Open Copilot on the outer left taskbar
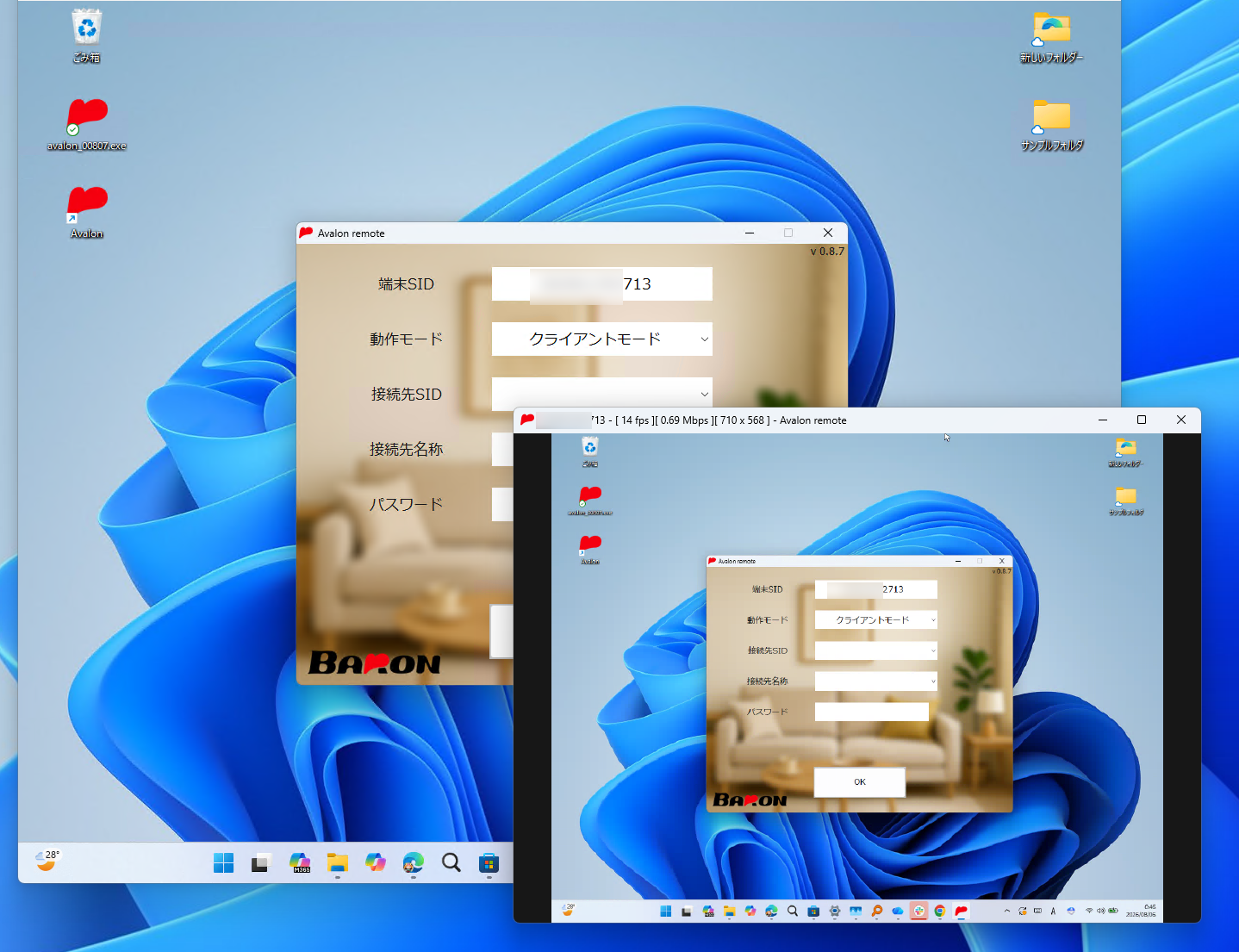Screen dimensions: 1239x952 375,862
